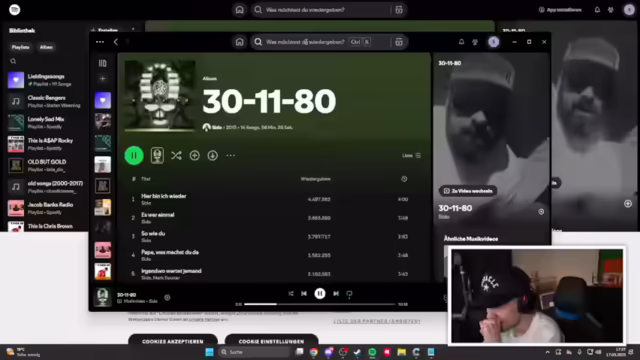Open OLD BUT GOLD playlist
This screenshot has height=360, width=640.
tap(45, 165)
